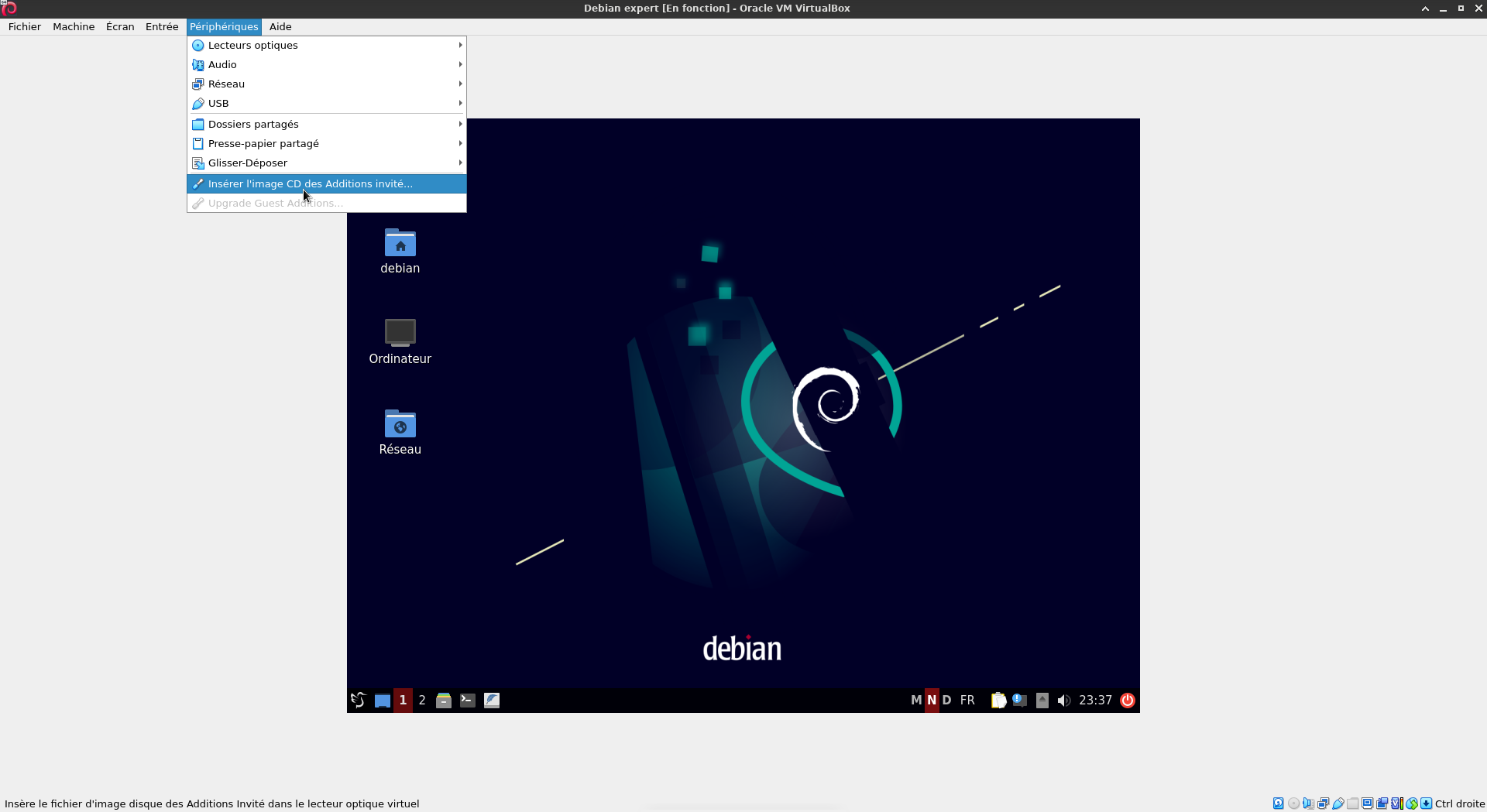Image resolution: width=1487 pixels, height=812 pixels.
Task: Click the USB status bar icon
Action: (1338, 803)
